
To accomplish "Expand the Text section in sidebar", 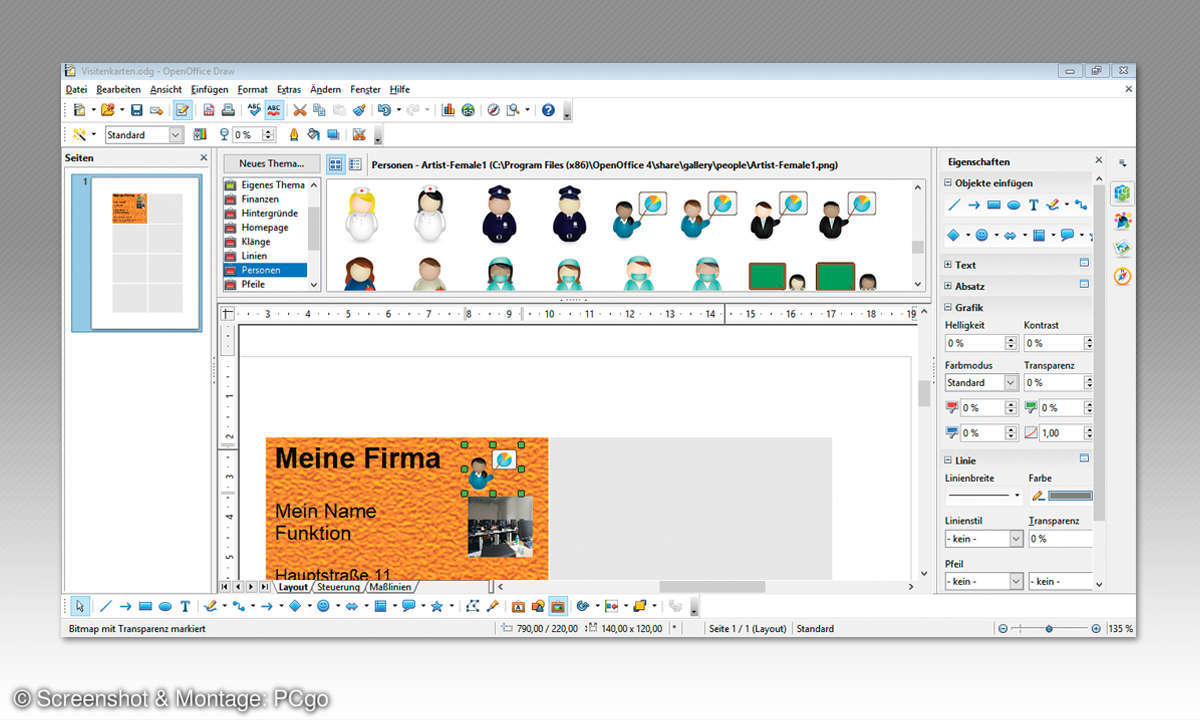I will pyautogui.click(x=948, y=265).
